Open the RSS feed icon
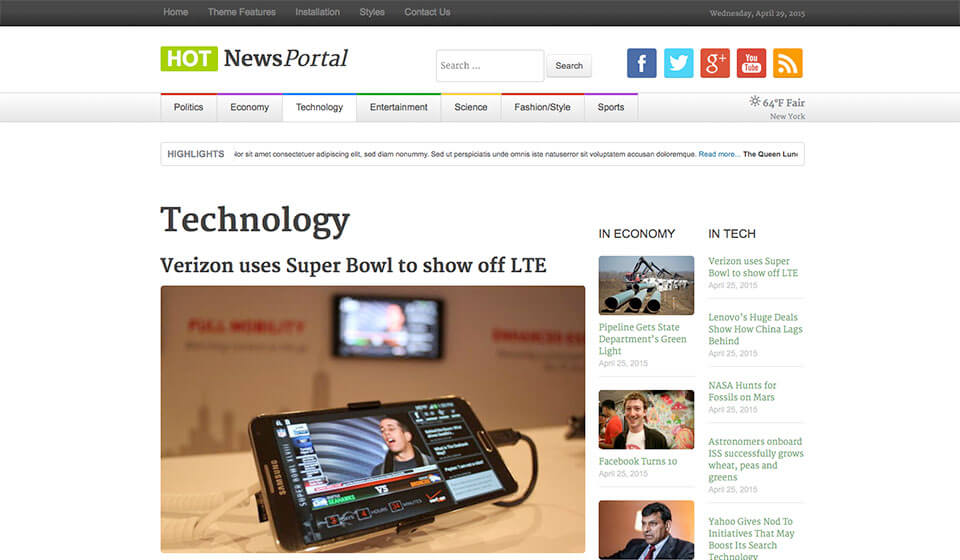 coord(787,63)
